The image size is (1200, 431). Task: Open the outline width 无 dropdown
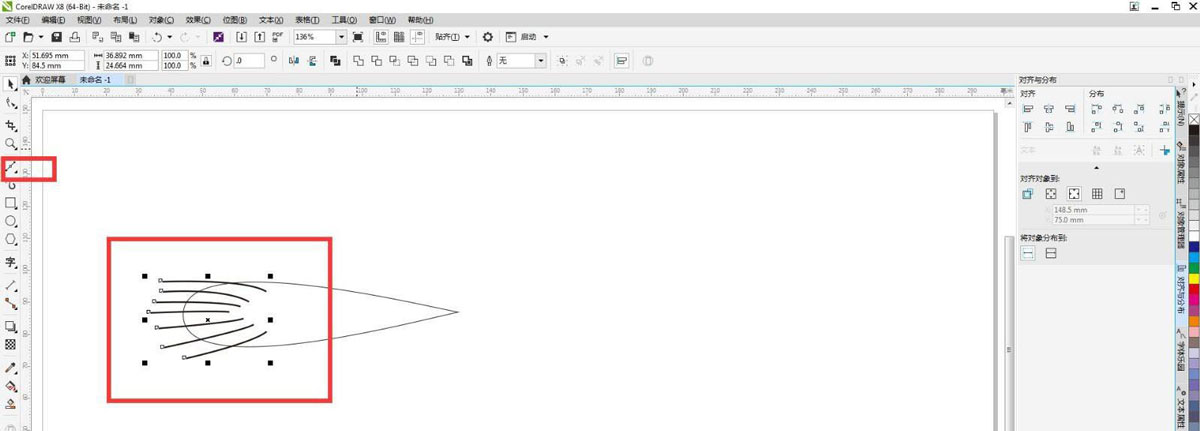point(541,61)
